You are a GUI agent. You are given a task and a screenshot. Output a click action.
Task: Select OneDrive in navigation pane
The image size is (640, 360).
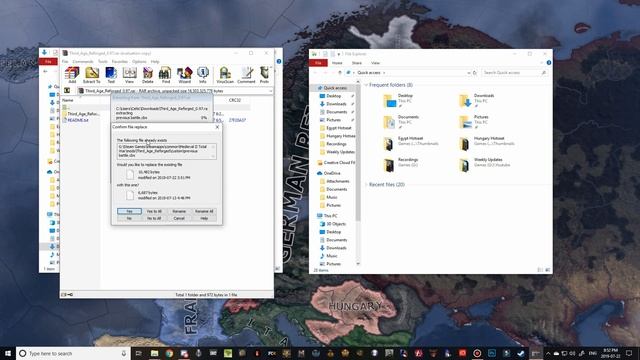tap(332, 173)
